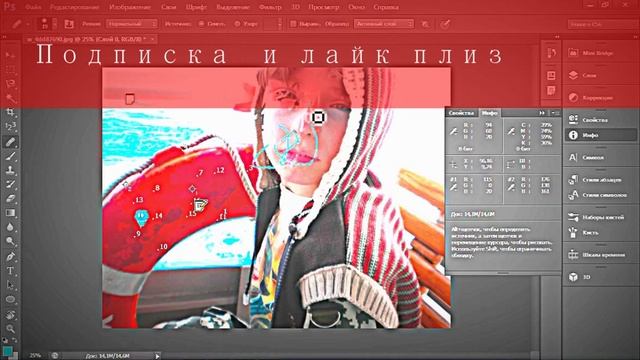This screenshot has width=640, height=360.
Task: Select the Type tool
Action: (x=10, y=271)
